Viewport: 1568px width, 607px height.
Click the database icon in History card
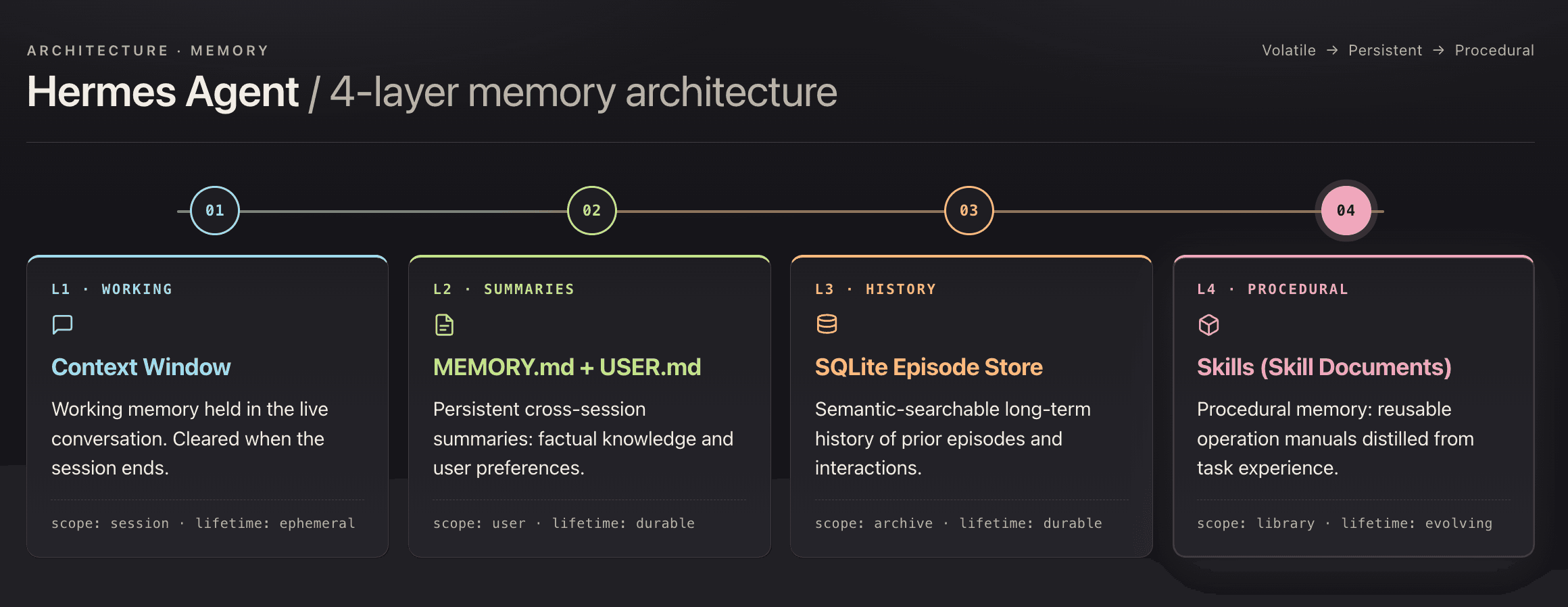click(827, 324)
